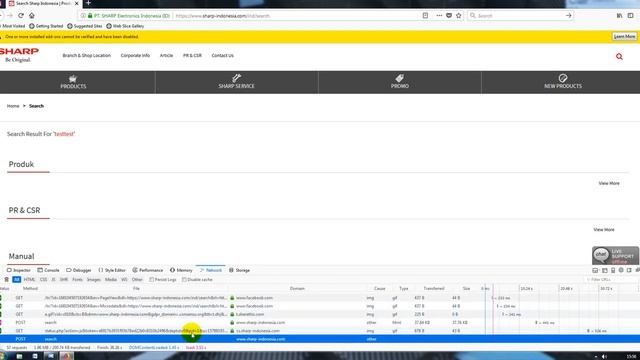Open the Getting Started bookmark
The image size is (640, 360).
tap(46, 26)
